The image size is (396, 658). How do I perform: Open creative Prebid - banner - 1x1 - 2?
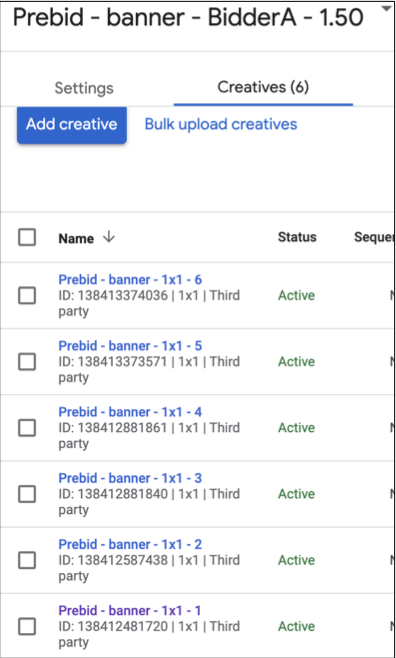coord(130,544)
